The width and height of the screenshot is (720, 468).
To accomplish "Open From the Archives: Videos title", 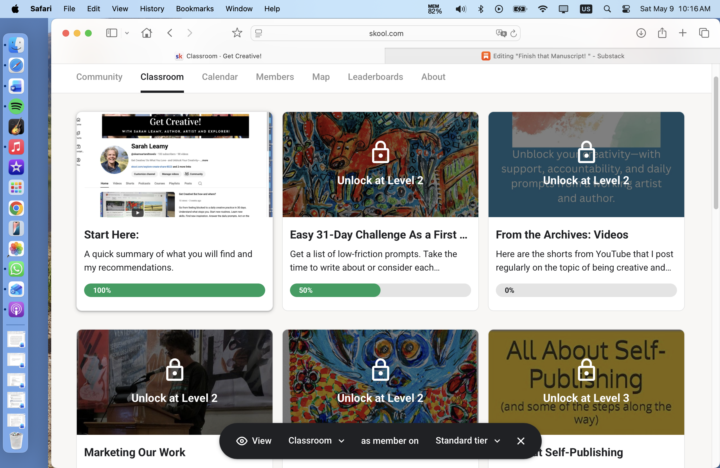I will 562,235.
